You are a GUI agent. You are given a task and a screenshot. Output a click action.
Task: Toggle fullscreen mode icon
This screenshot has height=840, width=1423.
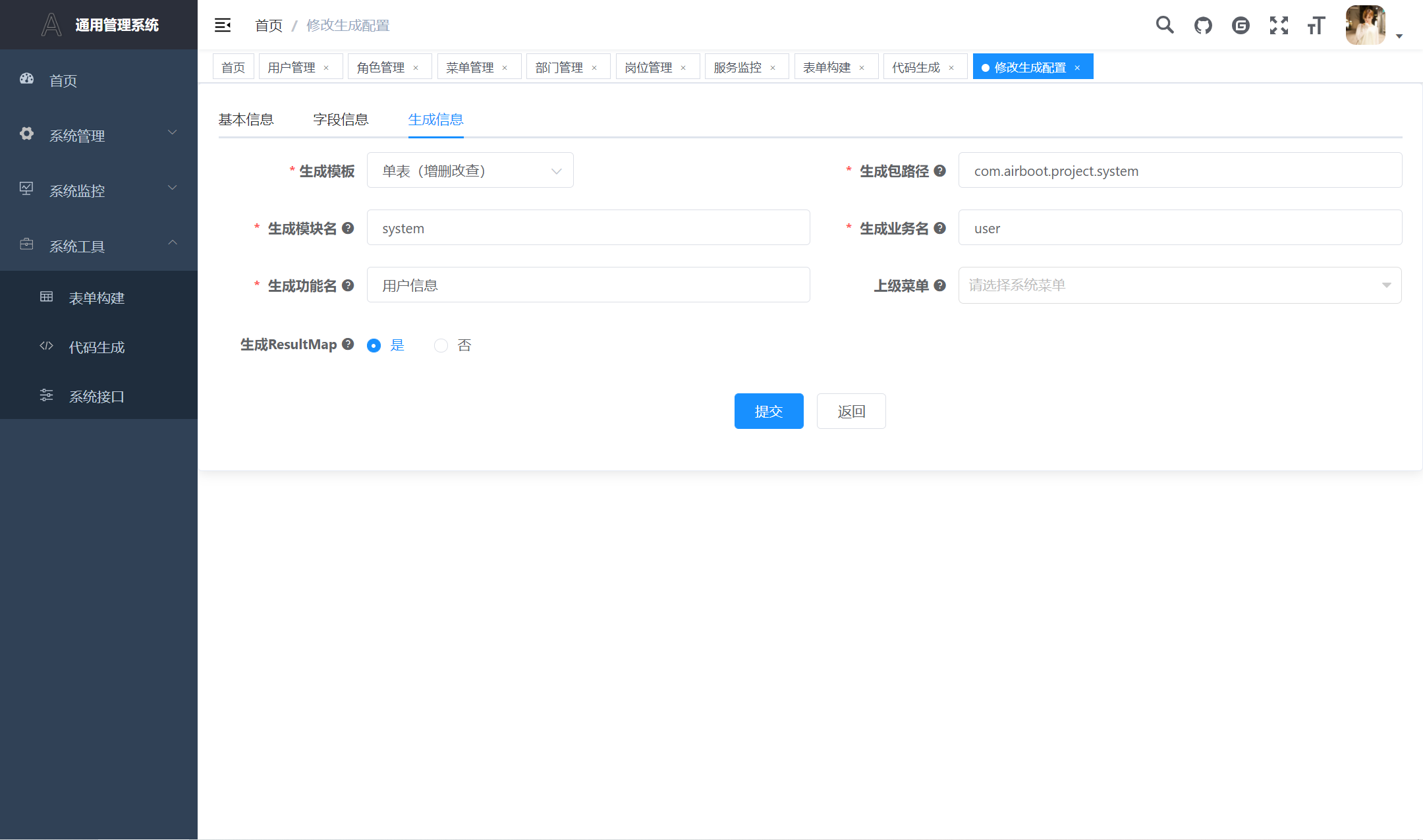[1279, 25]
